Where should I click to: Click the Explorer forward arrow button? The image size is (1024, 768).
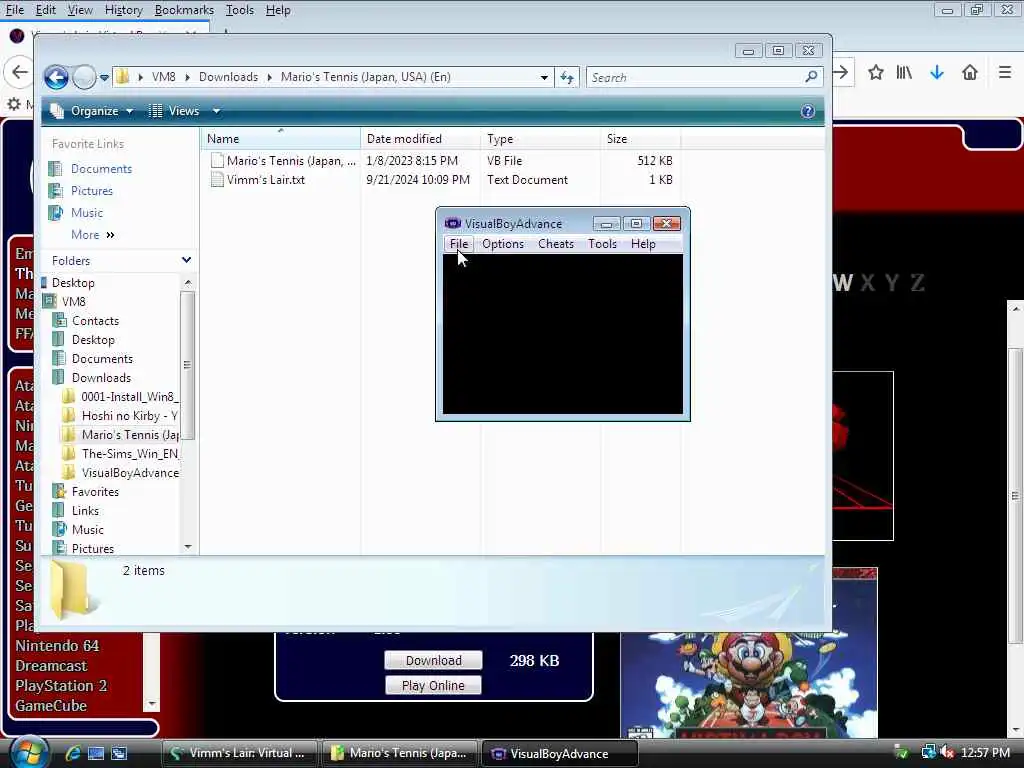point(84,77)
